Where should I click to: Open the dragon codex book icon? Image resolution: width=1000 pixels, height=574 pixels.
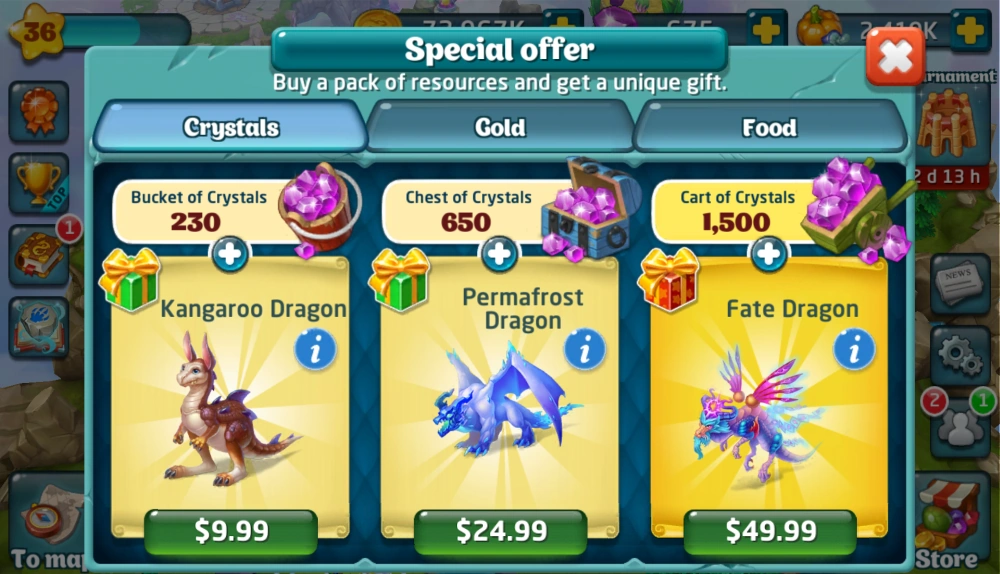pos(40,327)
